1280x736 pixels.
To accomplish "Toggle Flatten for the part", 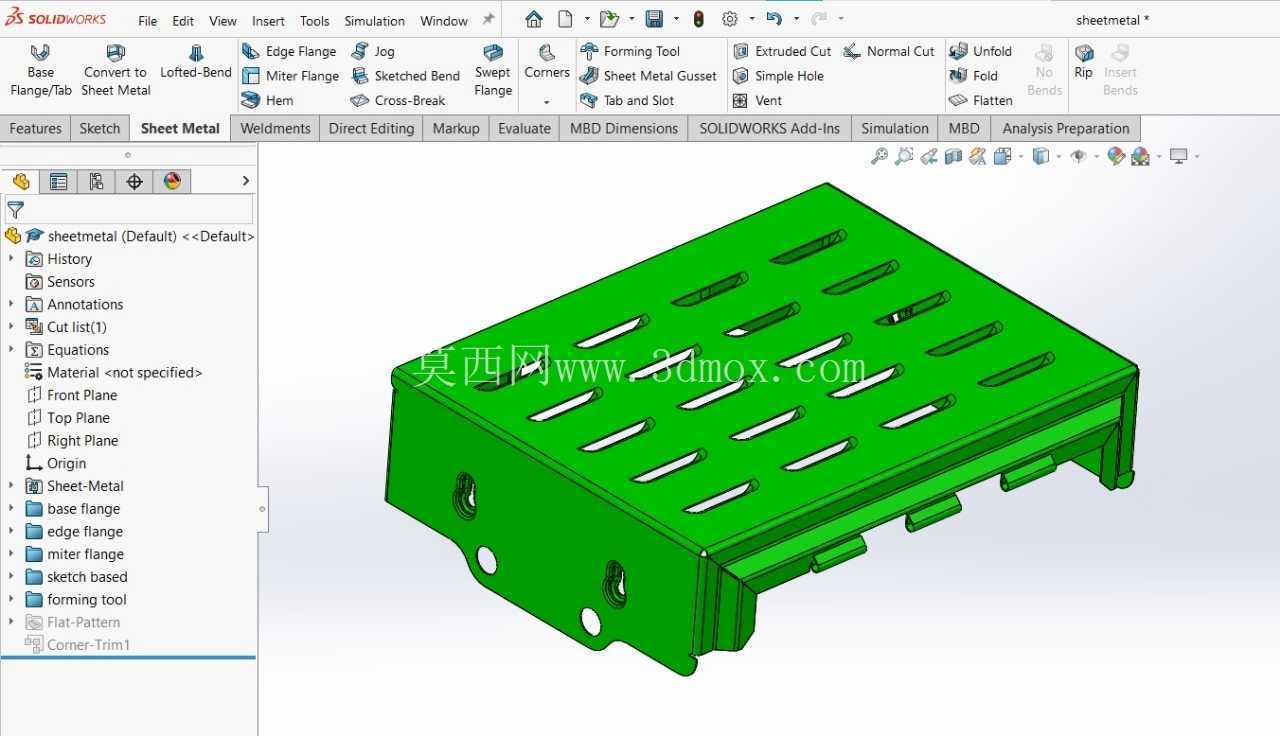I will coord(981,100).
